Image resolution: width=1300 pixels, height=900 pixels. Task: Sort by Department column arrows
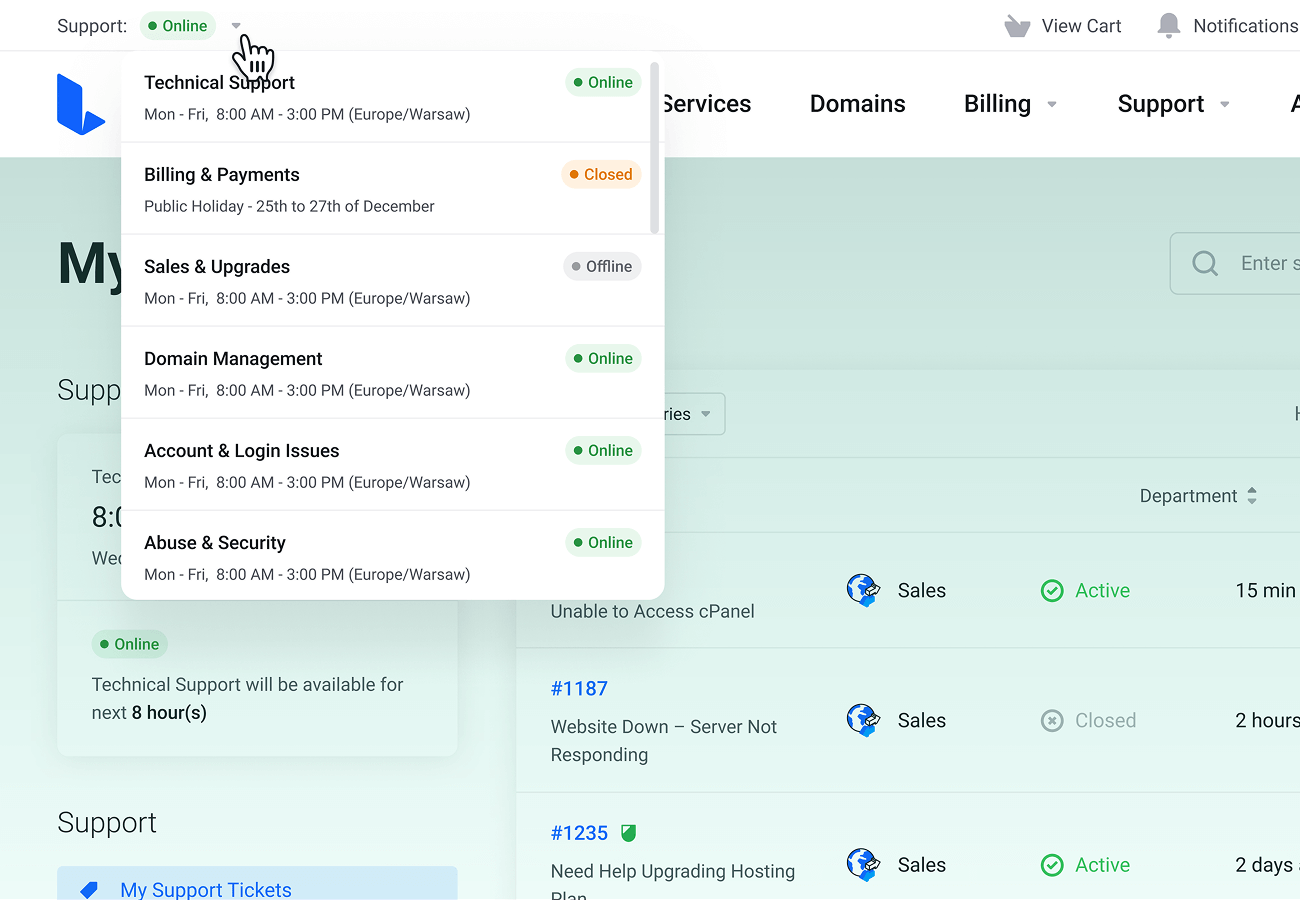click(x=1252, y=496)
